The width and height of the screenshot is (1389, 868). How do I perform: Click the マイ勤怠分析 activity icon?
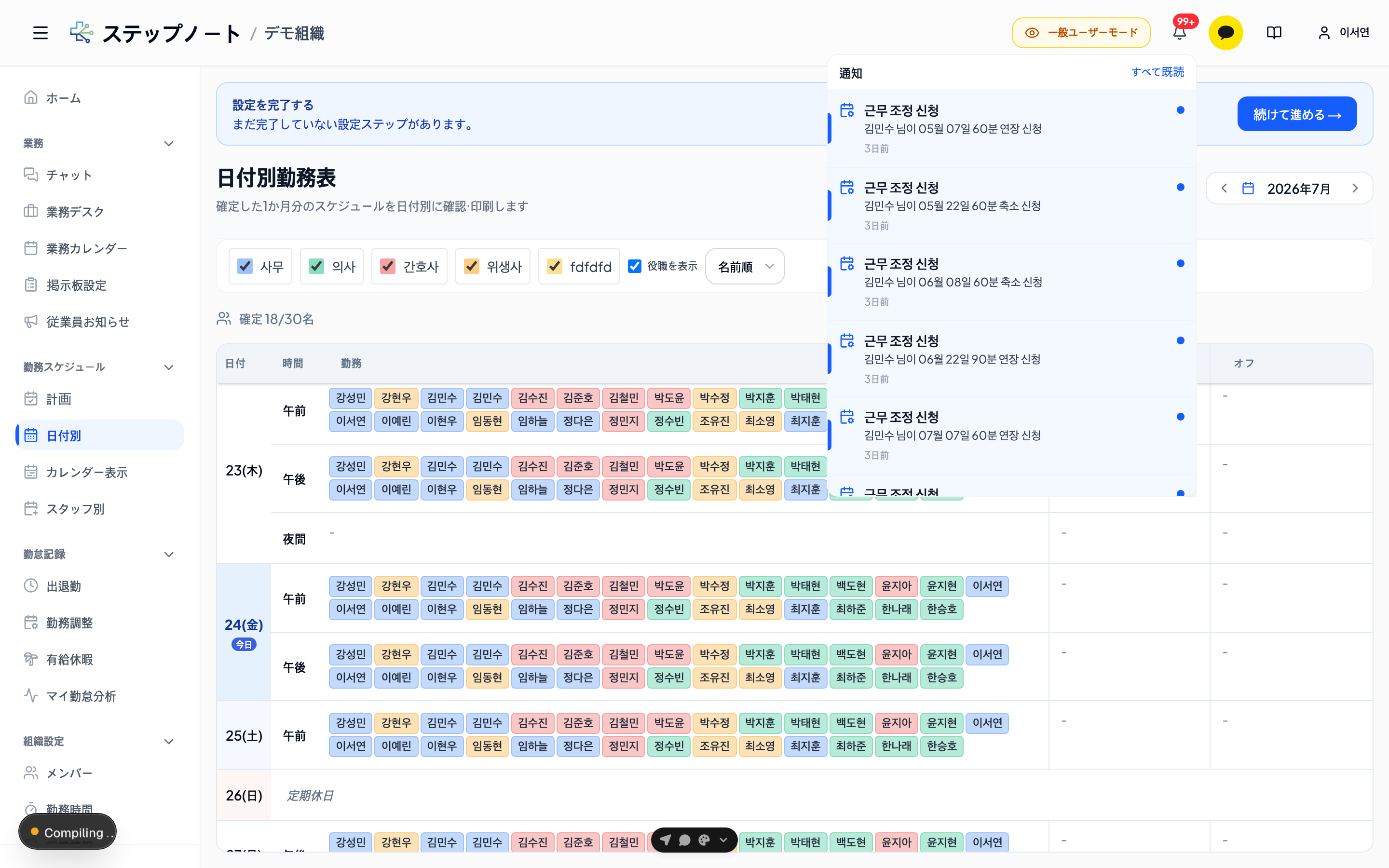click(x=31, y=696)
